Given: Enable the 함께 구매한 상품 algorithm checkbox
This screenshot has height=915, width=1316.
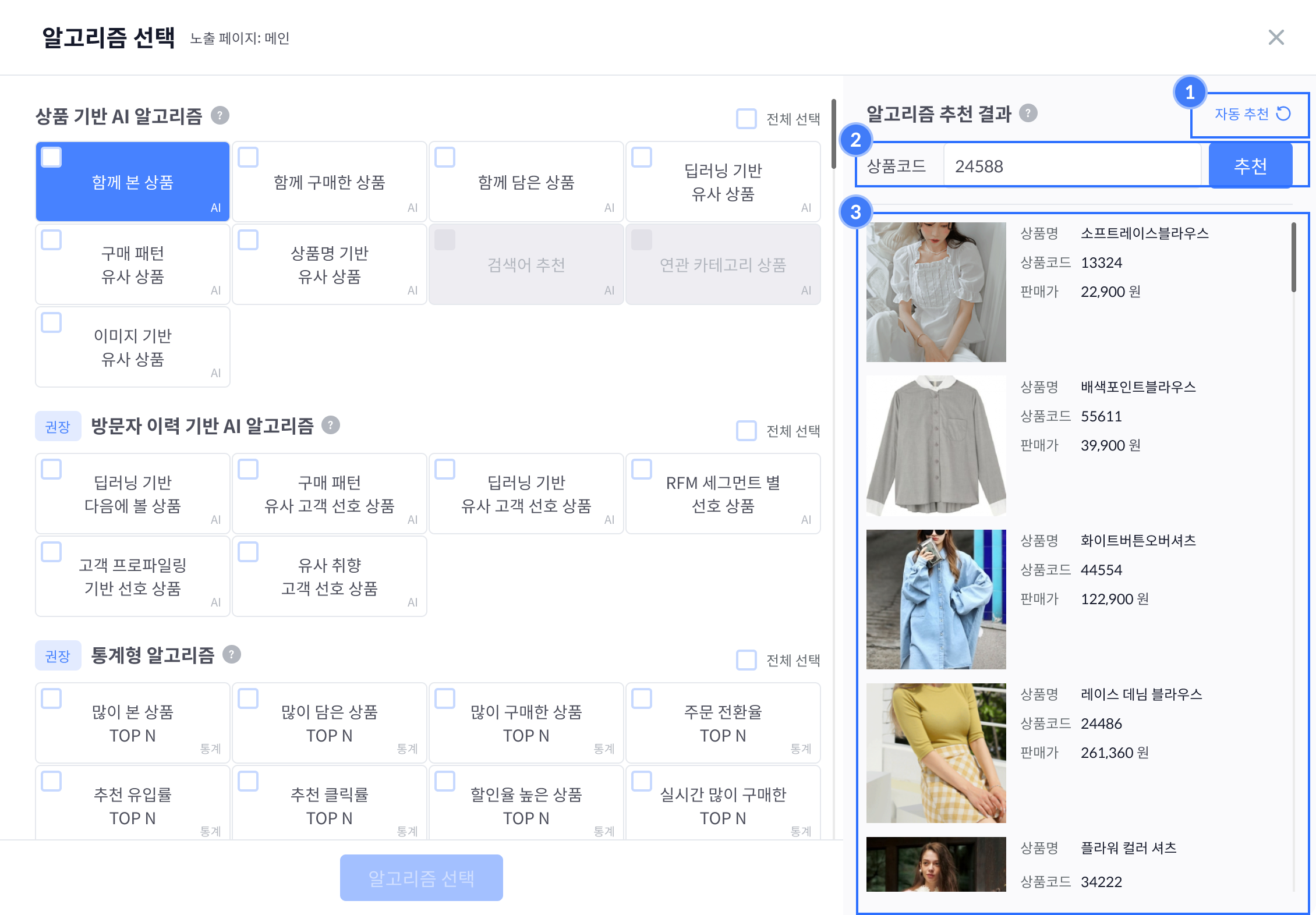Looking at the screenshot, I should click(x=248, y=157).
